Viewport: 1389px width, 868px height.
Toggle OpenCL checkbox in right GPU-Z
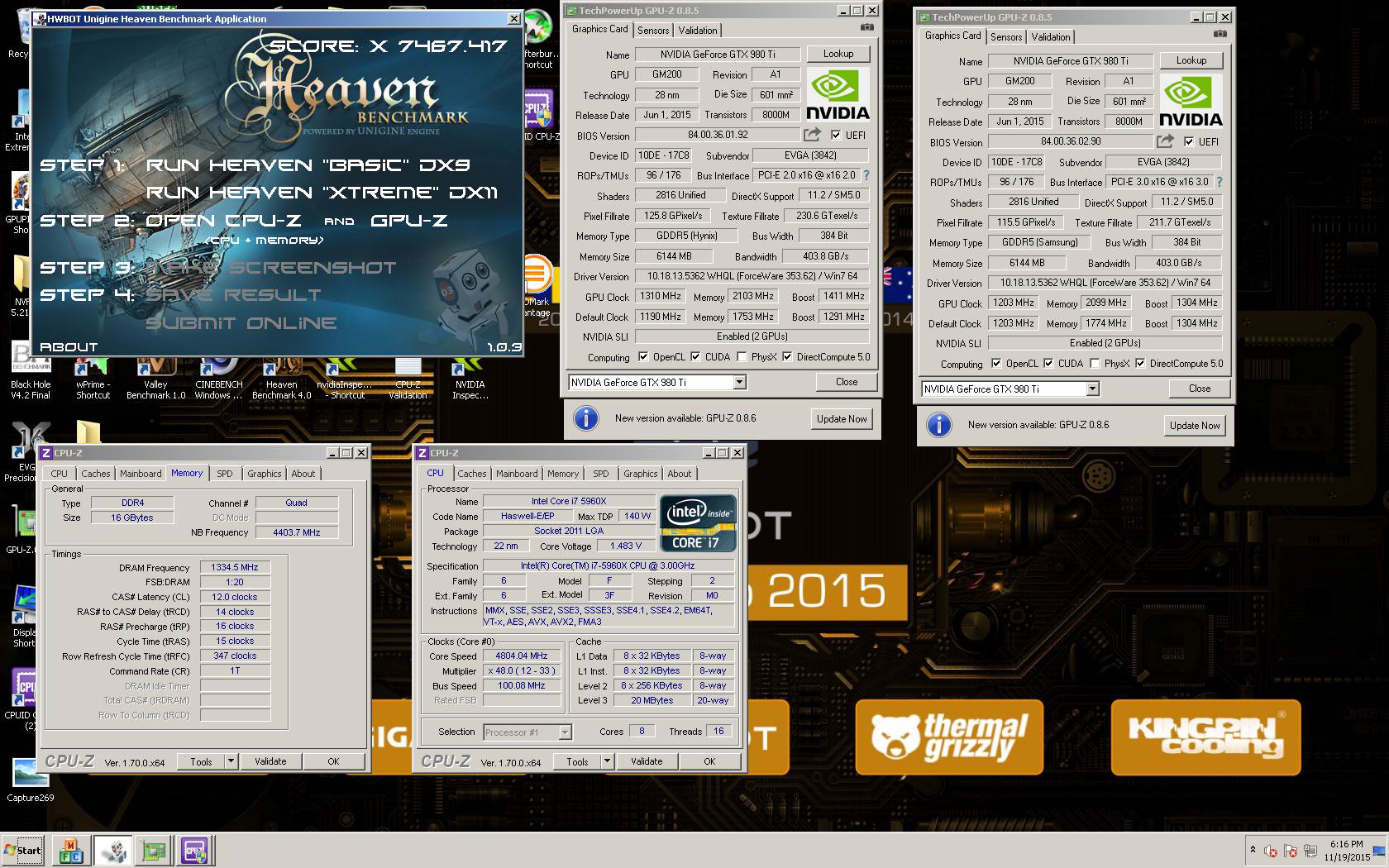995,364
